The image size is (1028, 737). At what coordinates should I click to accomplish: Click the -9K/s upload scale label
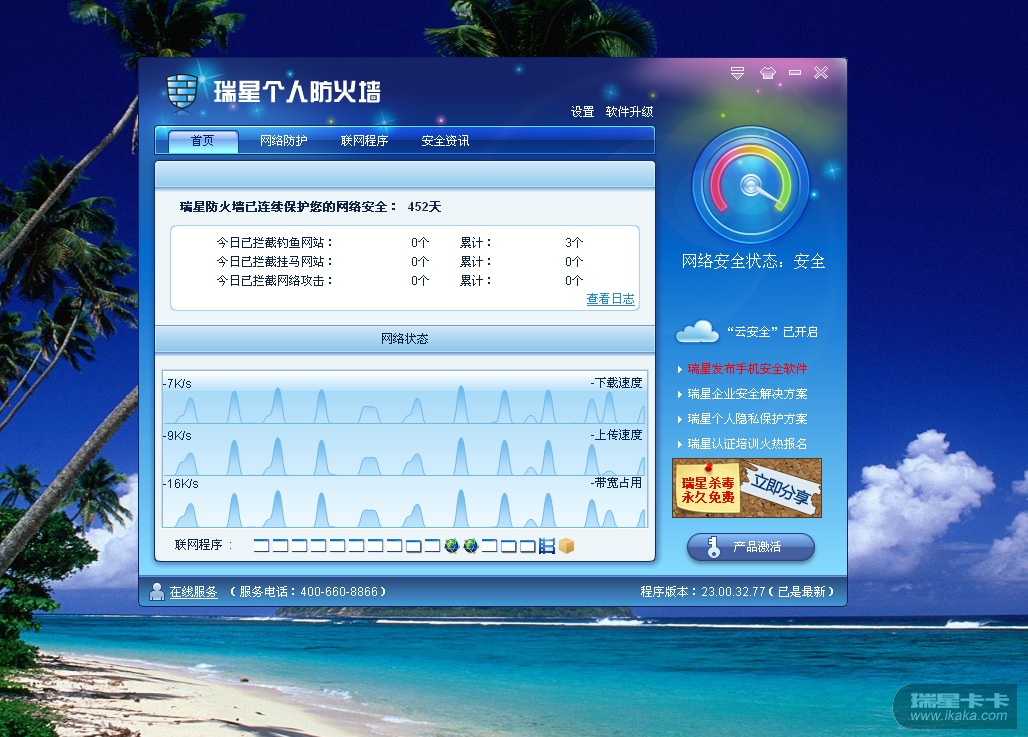177,435
